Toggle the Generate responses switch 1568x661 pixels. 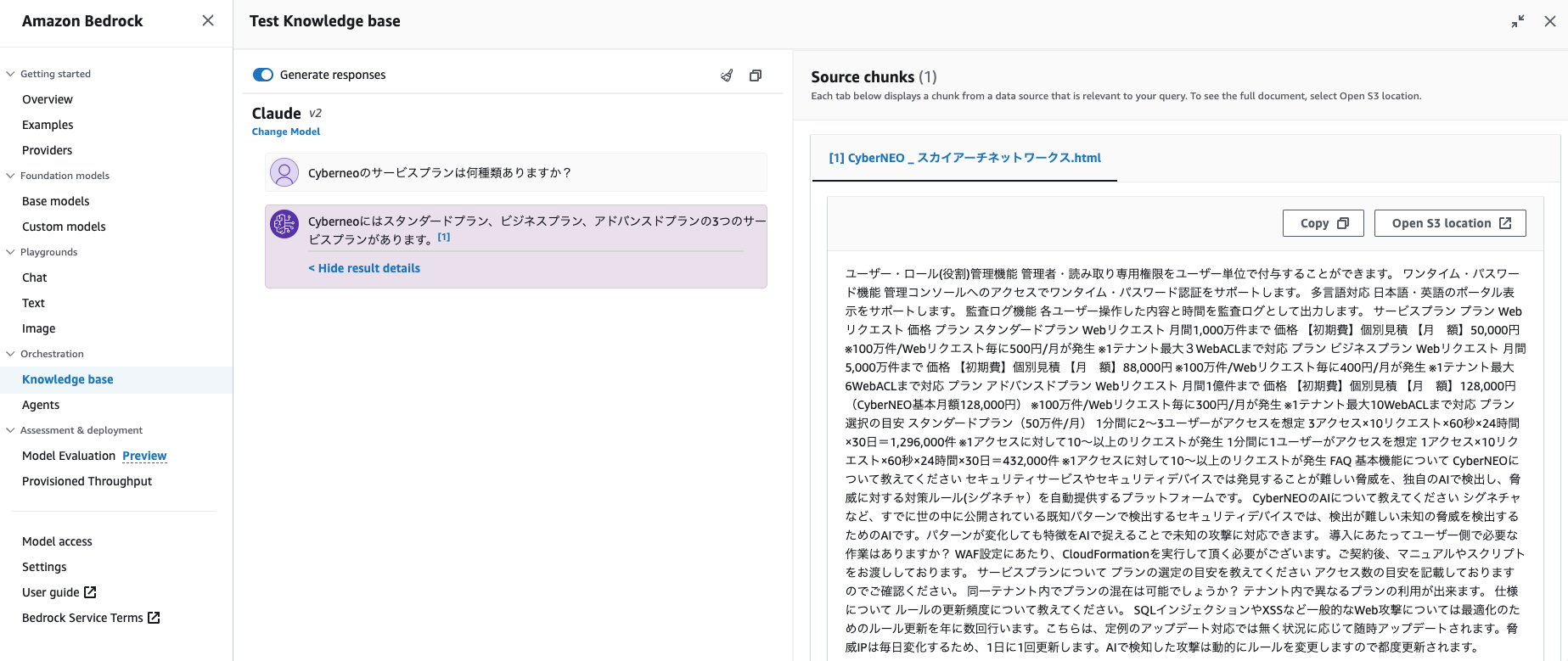click(x=263, y=75)
